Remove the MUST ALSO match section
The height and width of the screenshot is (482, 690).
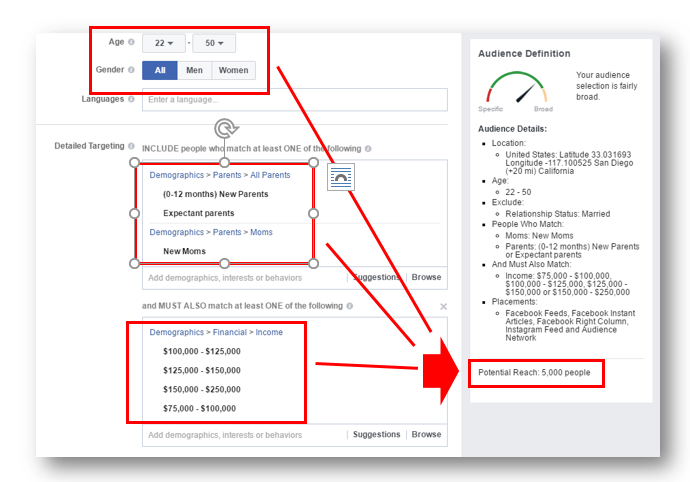(444, 306)
